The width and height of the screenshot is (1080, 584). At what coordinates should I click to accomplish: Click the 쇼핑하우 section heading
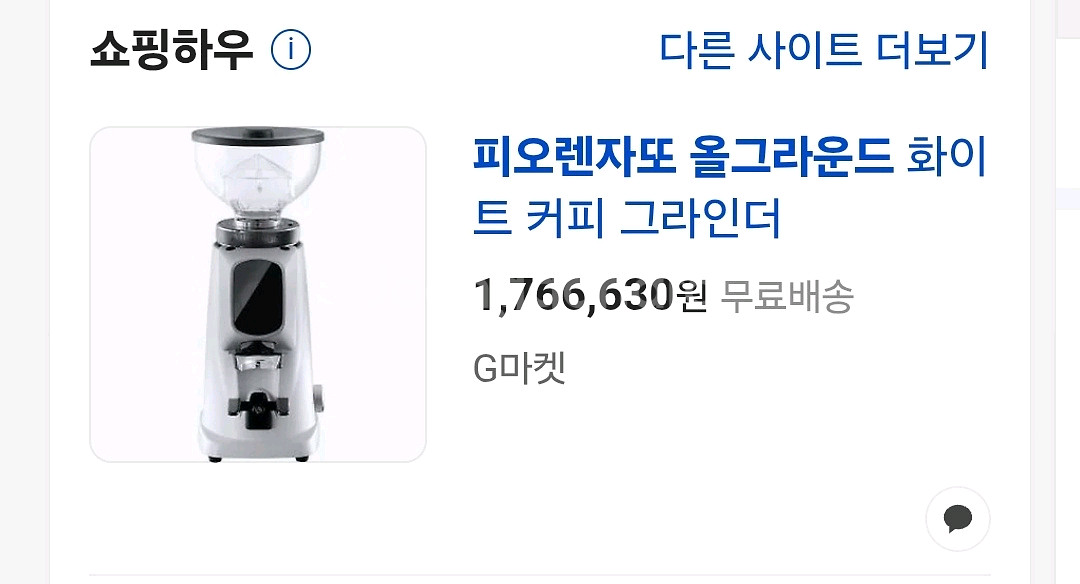172,50
